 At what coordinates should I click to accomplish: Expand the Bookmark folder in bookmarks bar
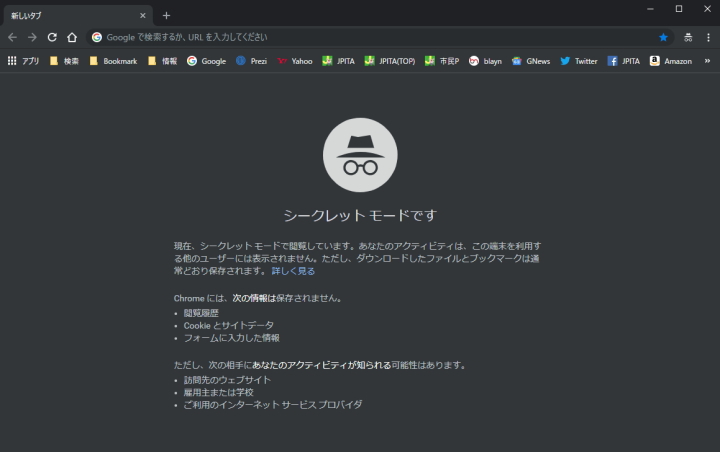tap(113, 61)
